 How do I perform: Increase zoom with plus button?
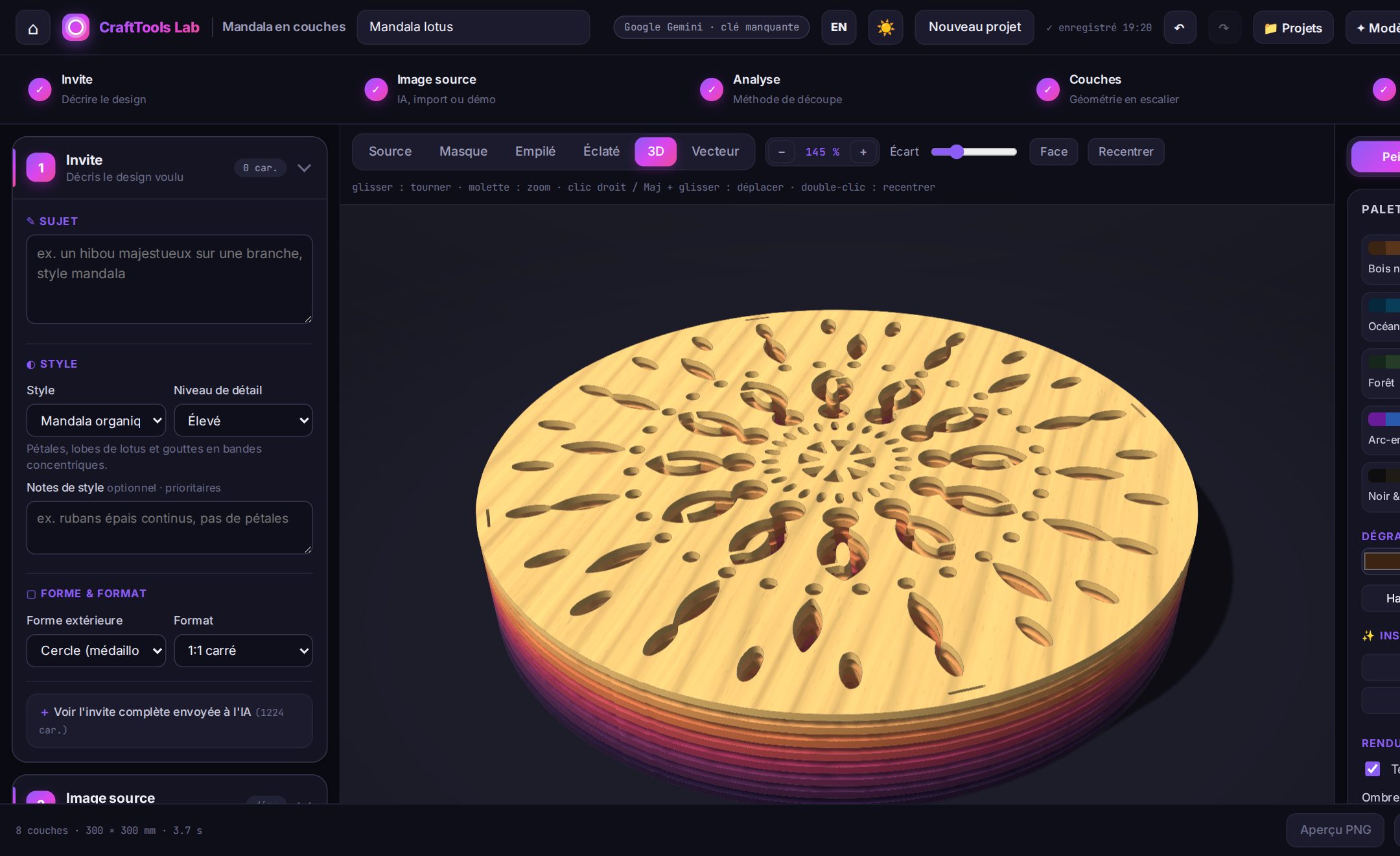tap(863, 152)
